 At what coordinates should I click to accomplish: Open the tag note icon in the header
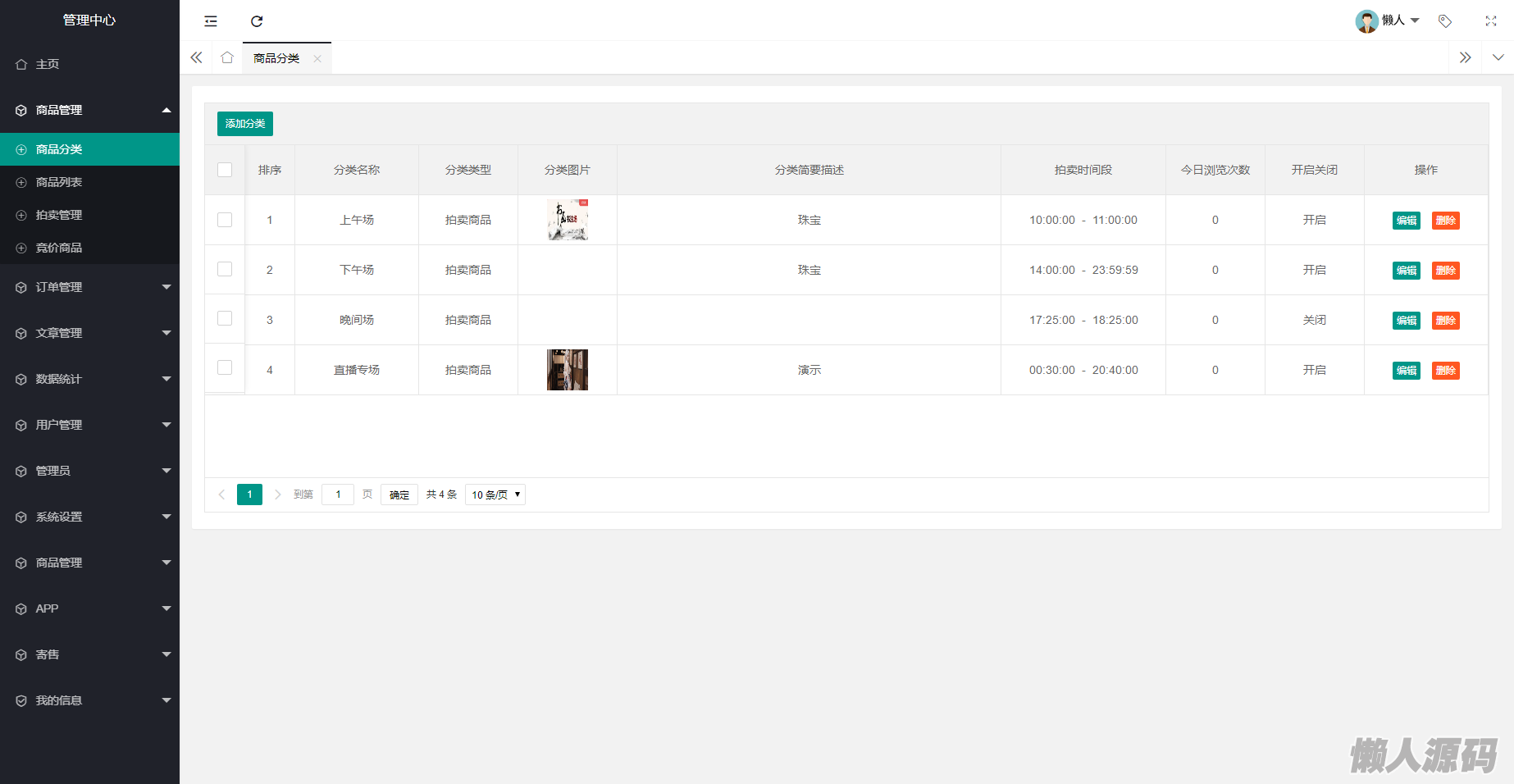(x=1445, y=21)
